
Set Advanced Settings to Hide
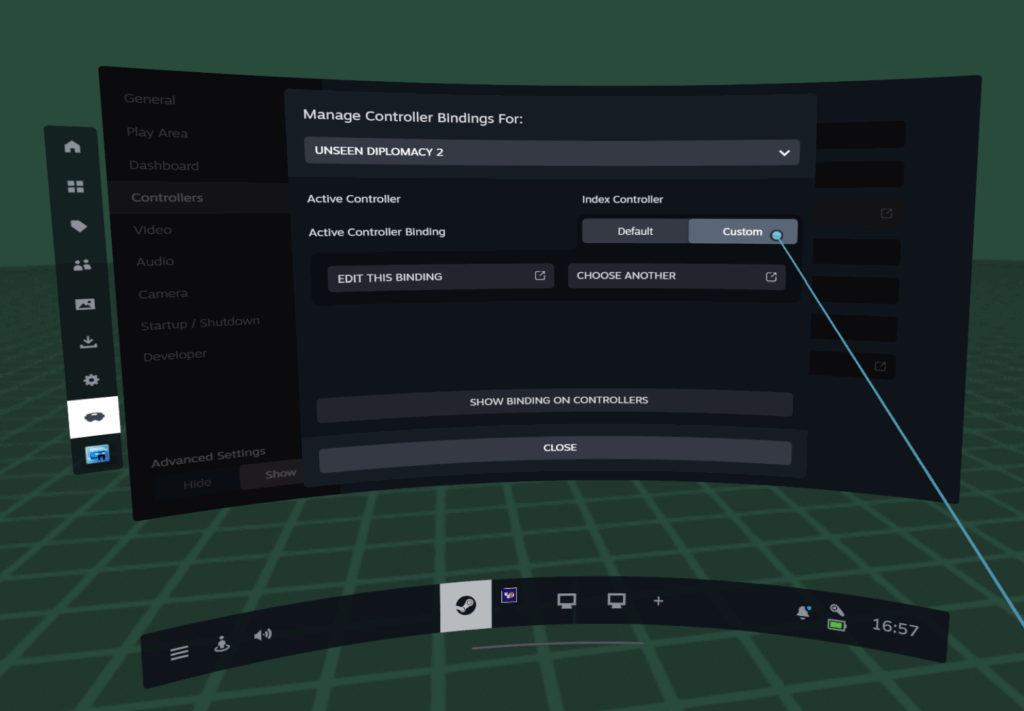point(197,483)
